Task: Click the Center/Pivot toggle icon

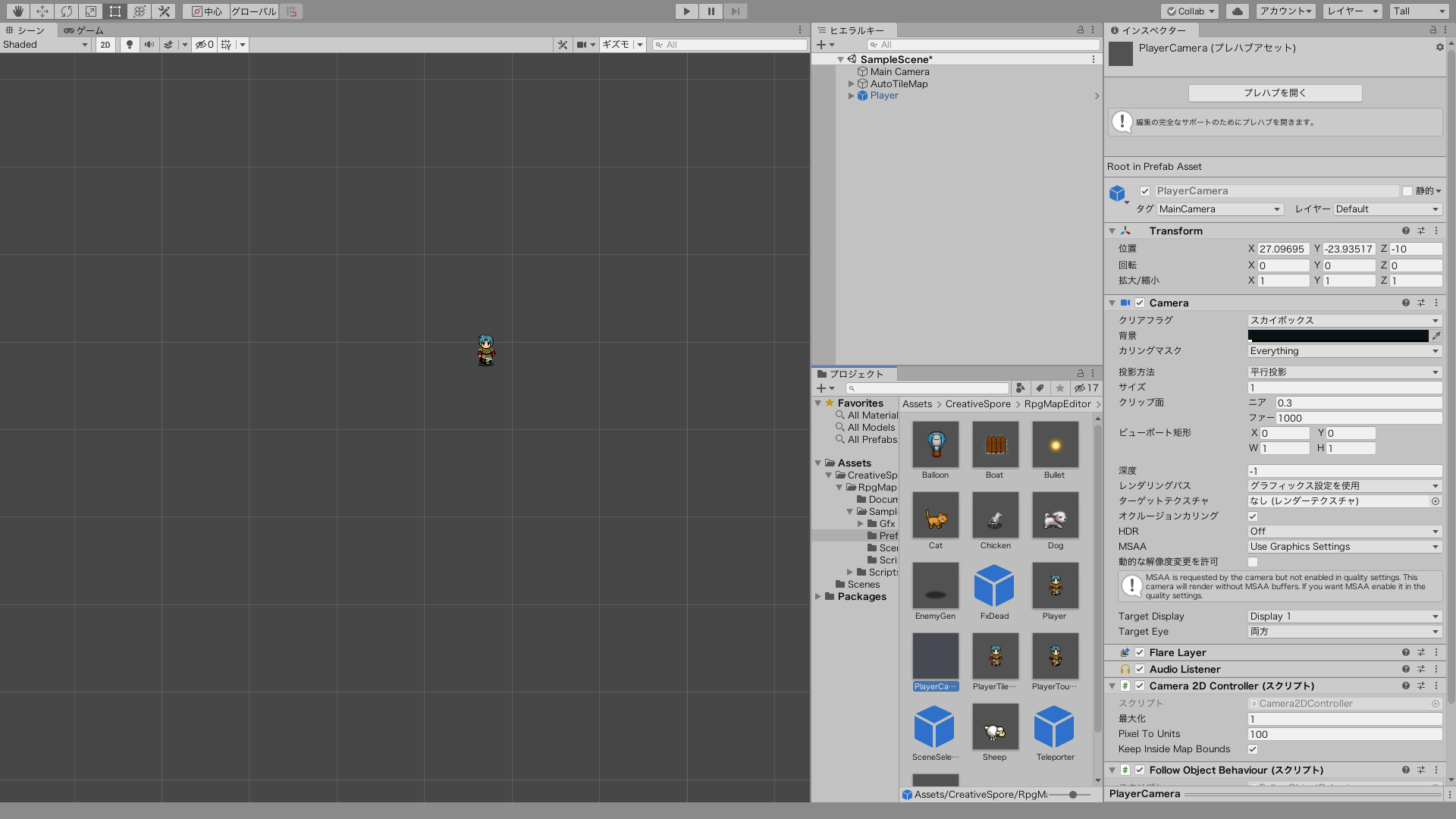Action: pos(203,11)
